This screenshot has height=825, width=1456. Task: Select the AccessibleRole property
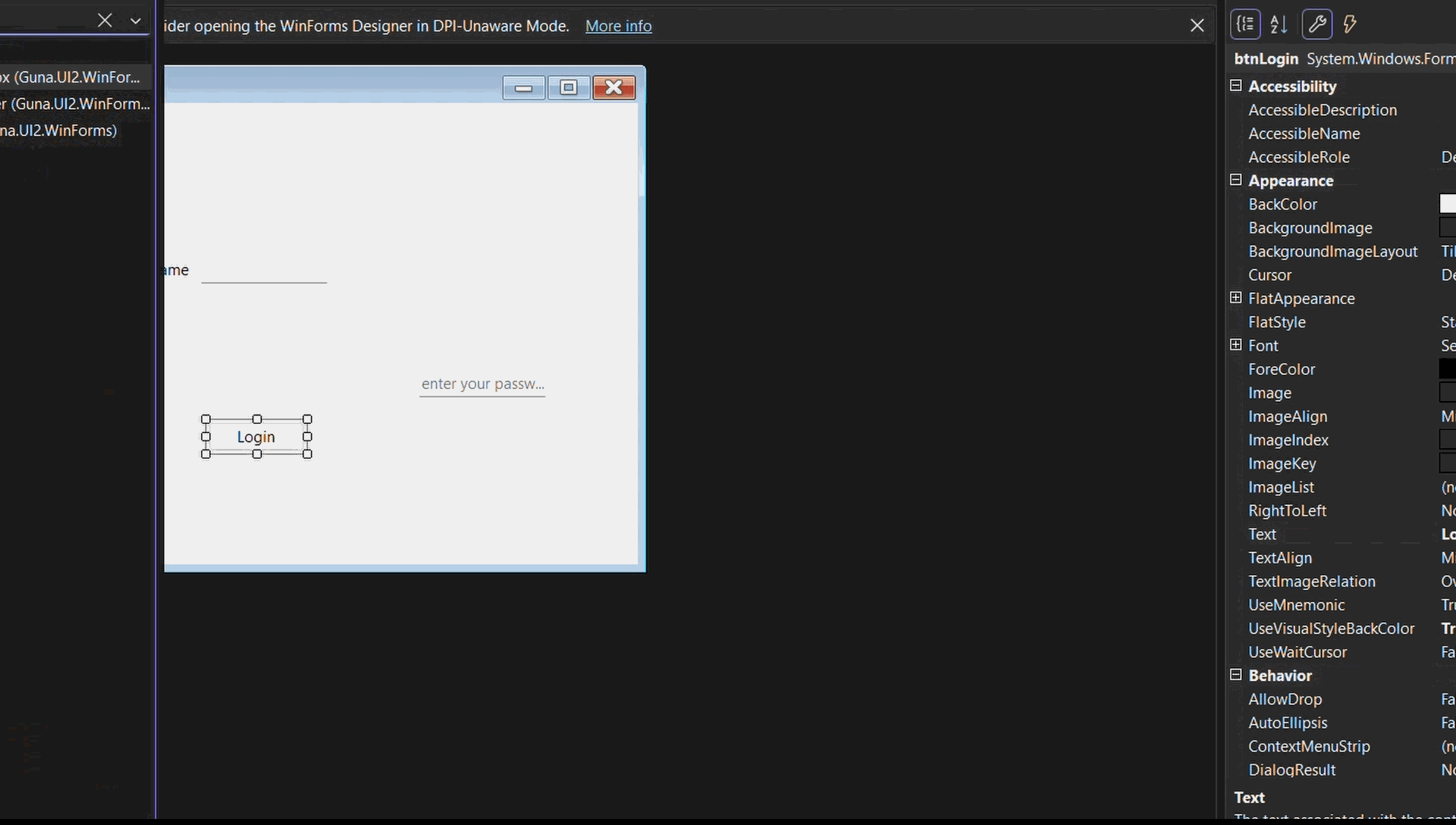(x=1299, y=157)
